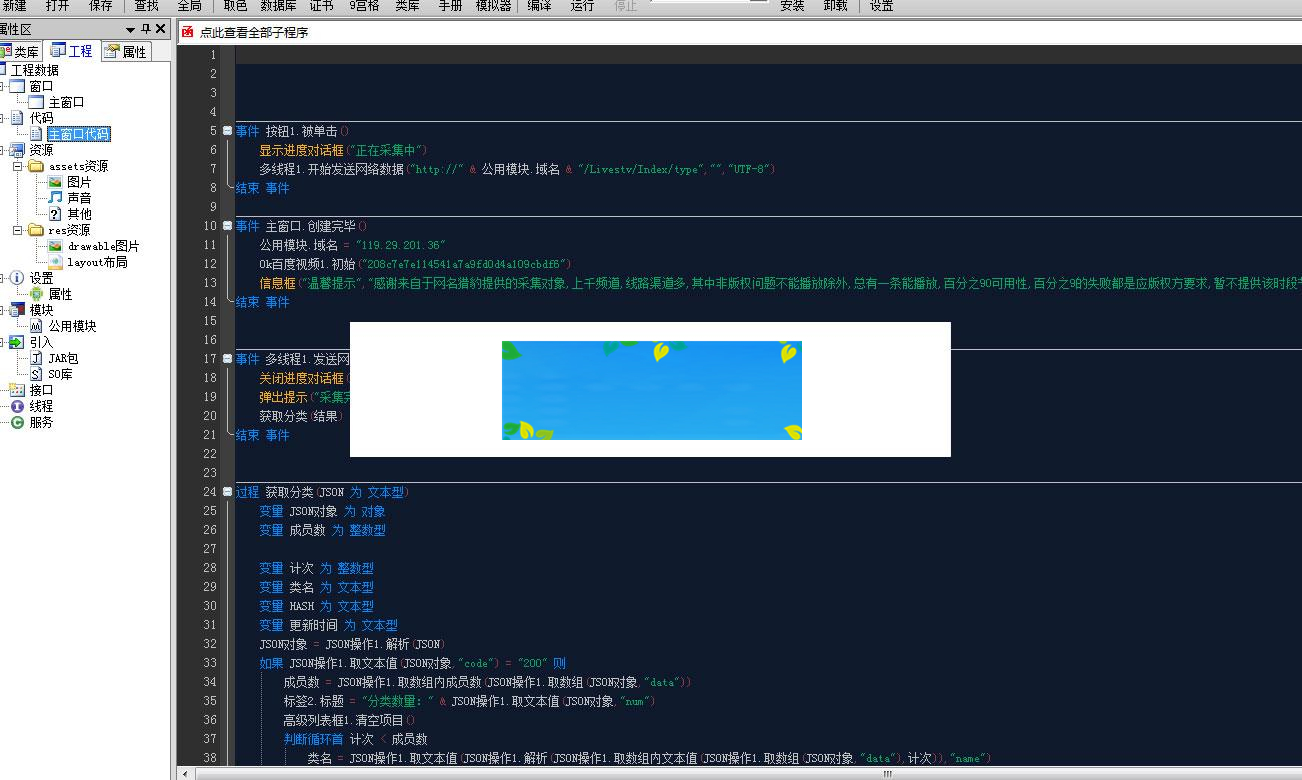
Task: Open the JAR包 icon under 引入
Action: pos(37,358)
